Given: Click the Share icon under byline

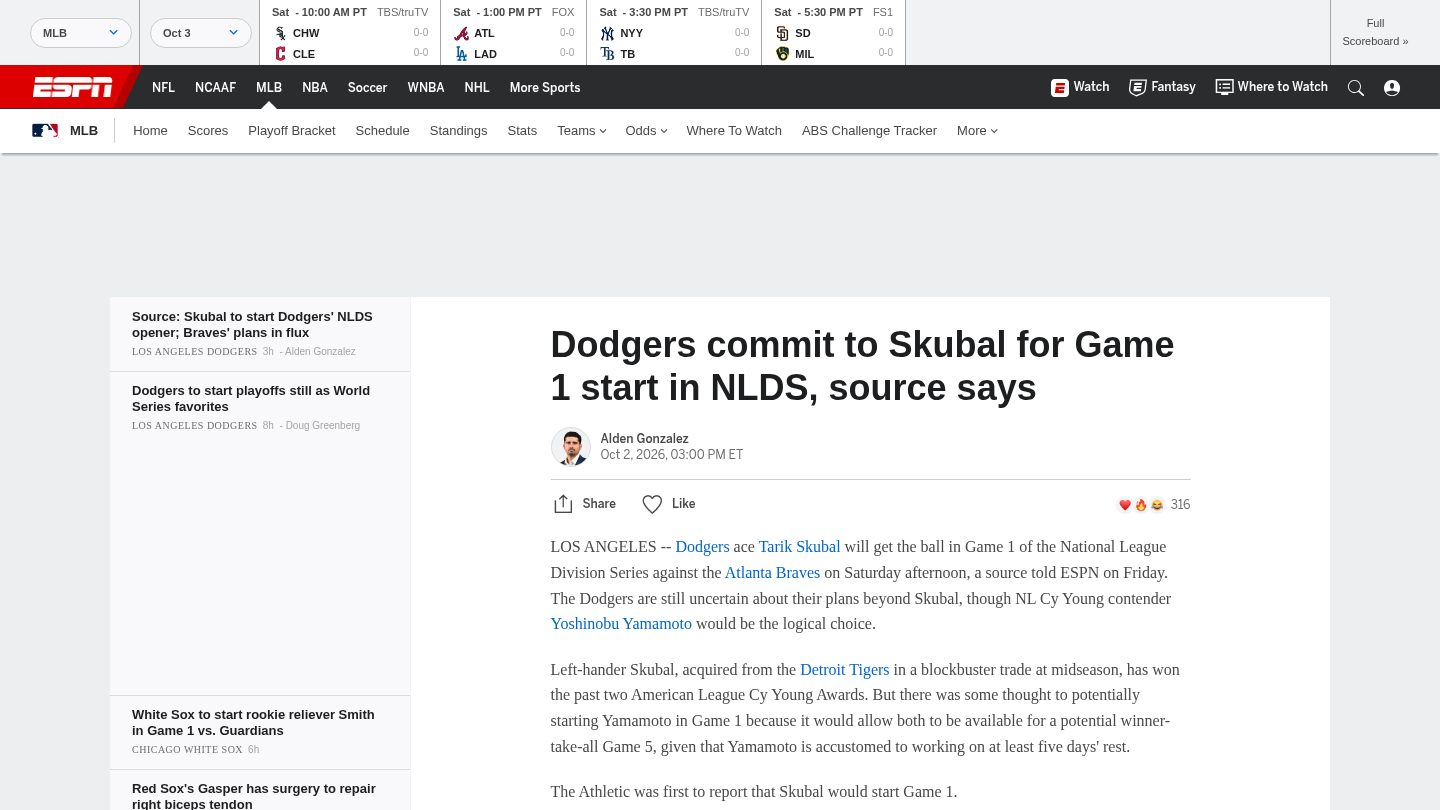Looking at the screenshot, I should coord(563,504).
